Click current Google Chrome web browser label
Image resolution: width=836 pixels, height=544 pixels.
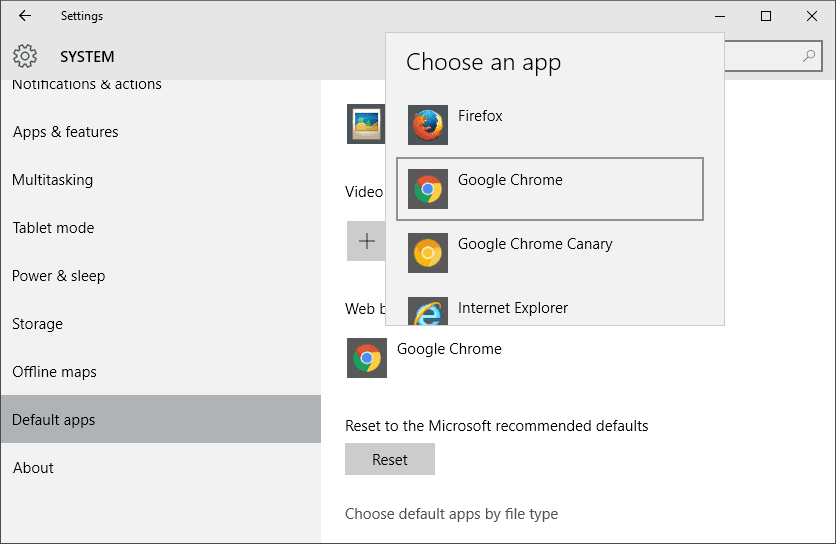tap(449, 349)
